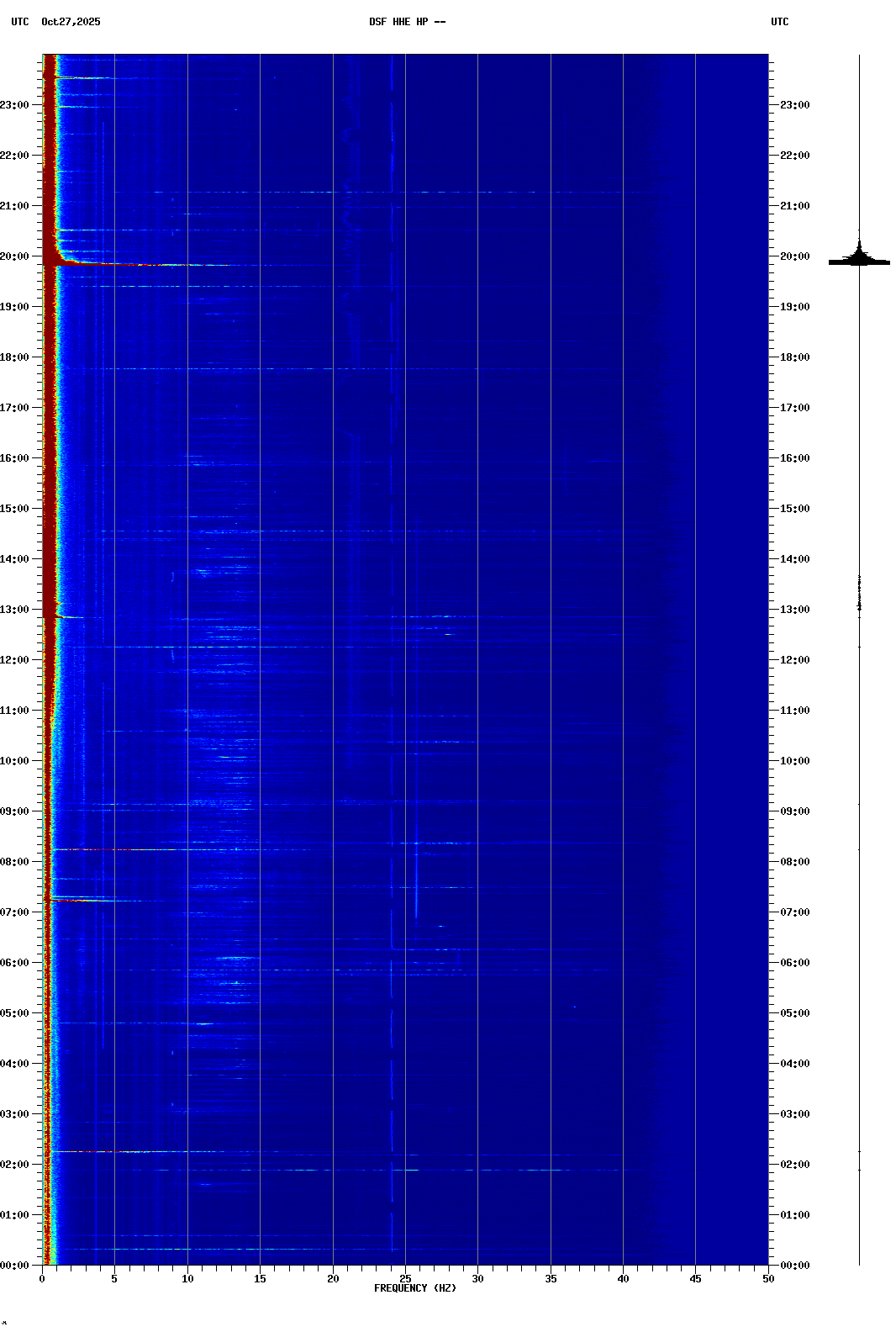Image resolution: width=896 pixels, height=1332 pixels.
Task: Click the Oct27,2025 date label
Action: [x=71, y=22]
